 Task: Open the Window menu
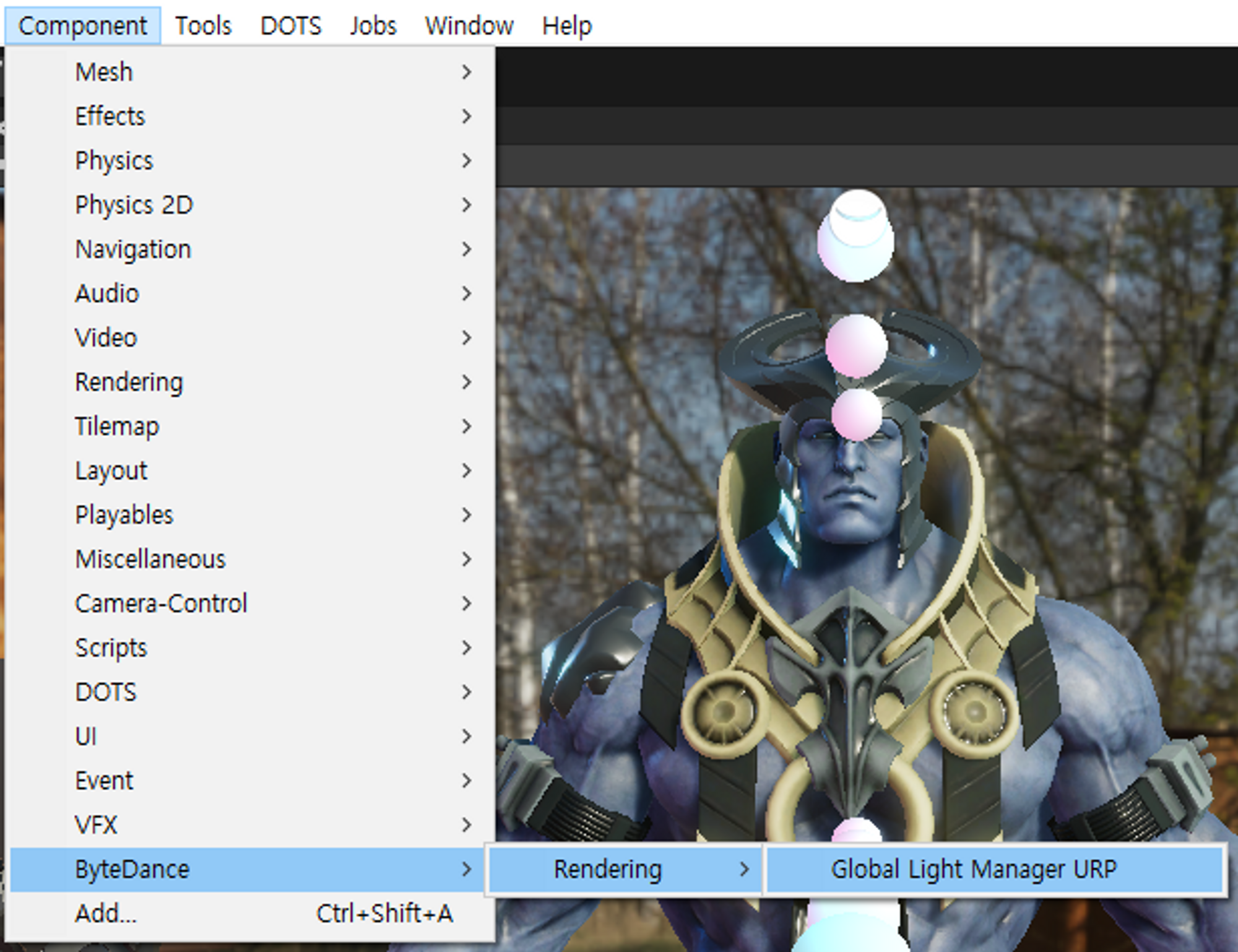point(469,26)
